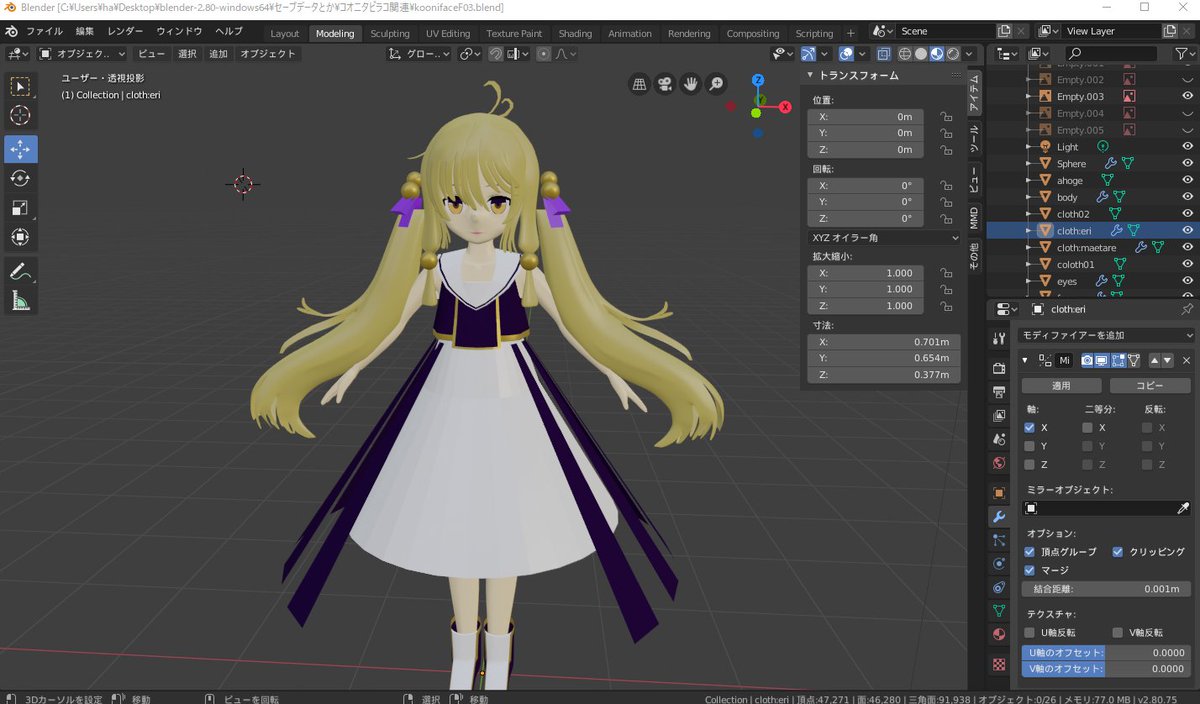Activate the Move tool
1200x704 pixels.
pyautogui.click(x=20, y=149)
